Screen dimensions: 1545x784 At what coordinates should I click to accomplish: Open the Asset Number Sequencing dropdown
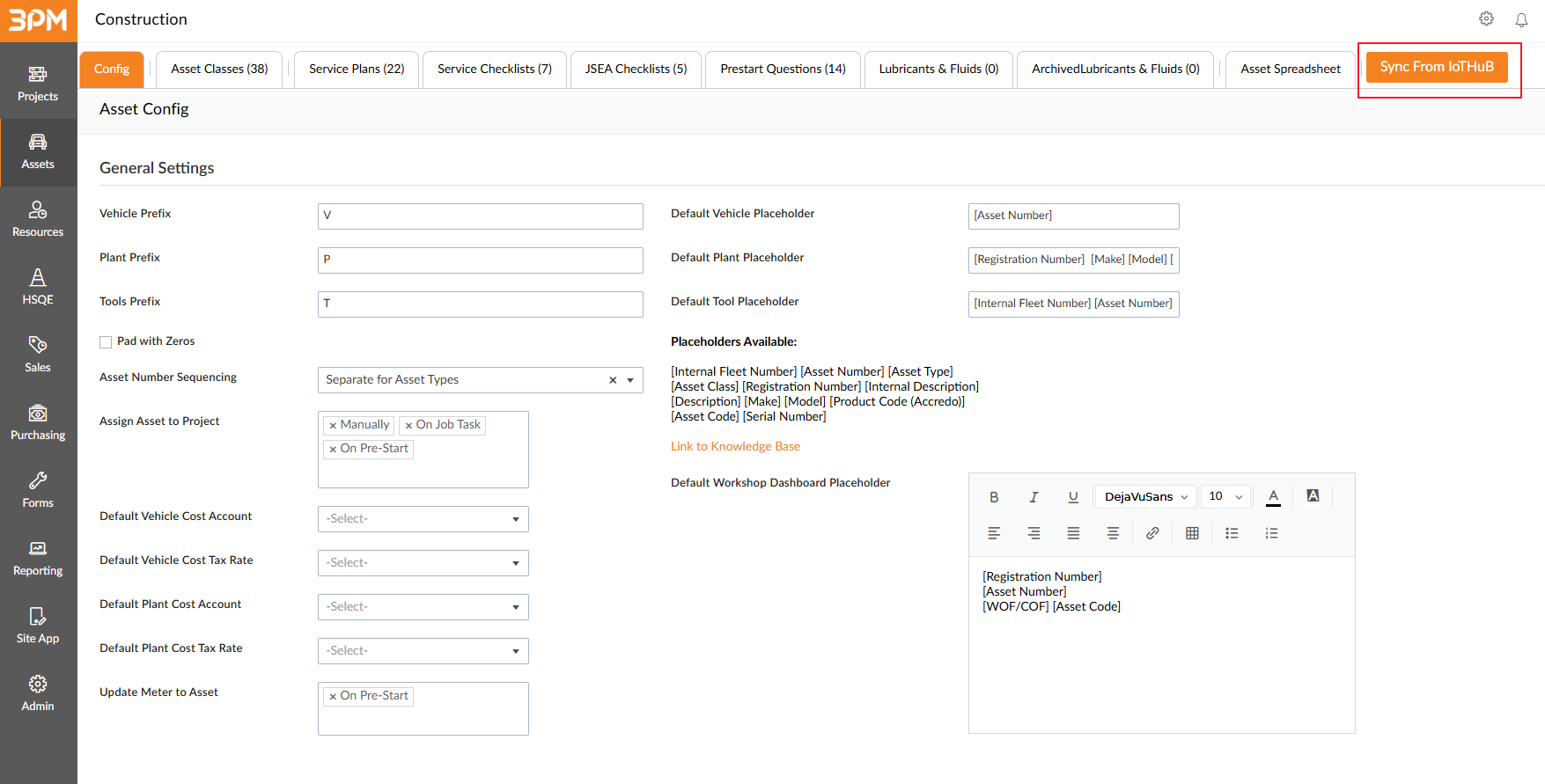click(x=630, y=380)
